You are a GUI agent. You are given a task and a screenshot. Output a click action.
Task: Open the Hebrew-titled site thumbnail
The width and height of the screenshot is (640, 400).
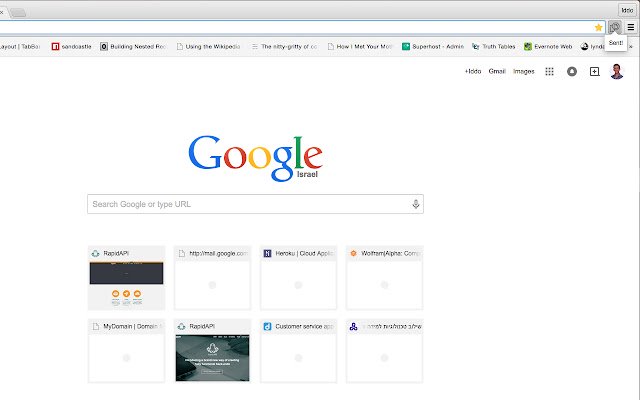click(x=384, y=351)
